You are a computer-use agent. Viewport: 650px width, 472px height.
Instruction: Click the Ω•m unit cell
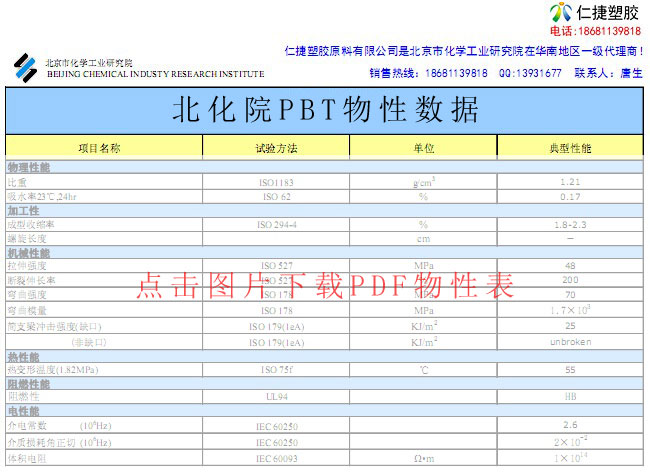coord(424,459)
